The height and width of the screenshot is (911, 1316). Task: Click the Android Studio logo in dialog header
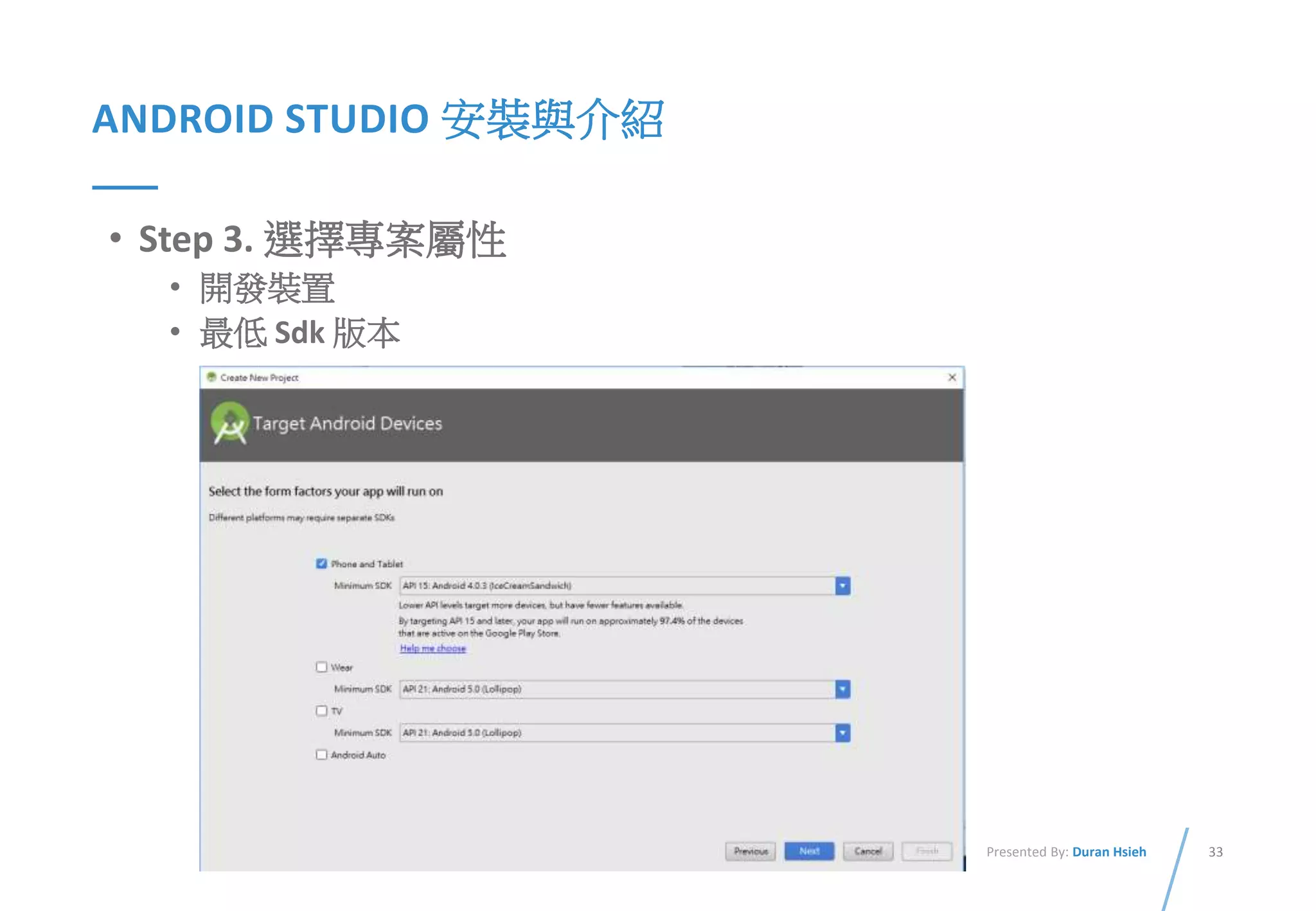(229, 423)
